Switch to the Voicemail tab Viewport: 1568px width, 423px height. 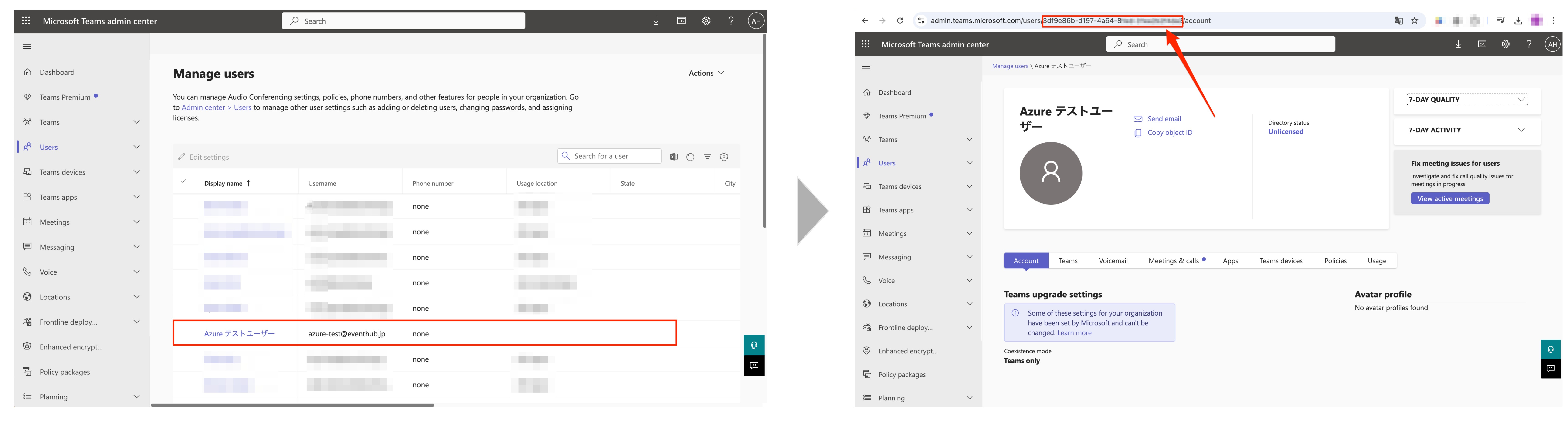point(1113,261)
